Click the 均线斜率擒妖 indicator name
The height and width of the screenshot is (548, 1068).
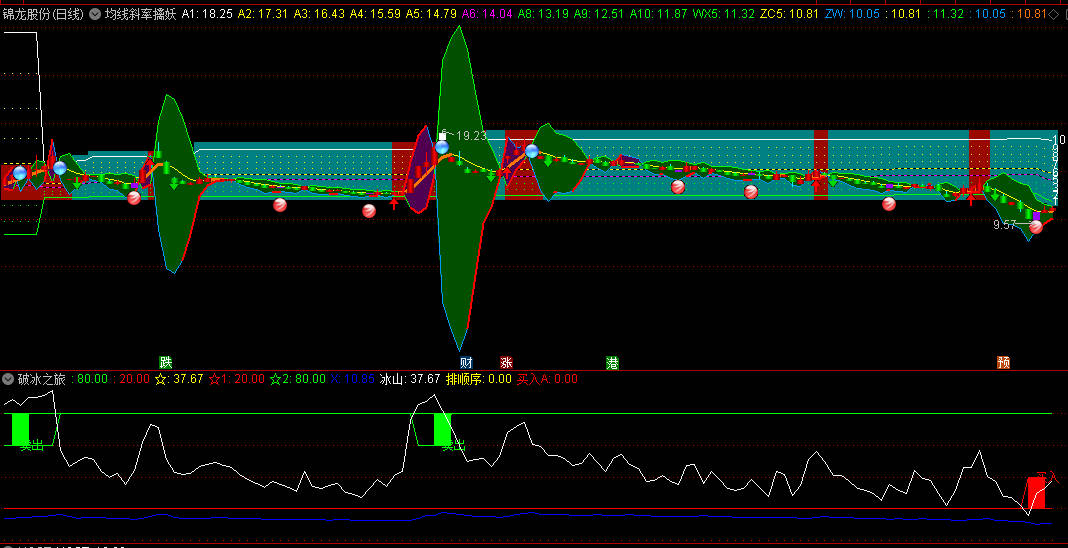click(x=140, y=14)
